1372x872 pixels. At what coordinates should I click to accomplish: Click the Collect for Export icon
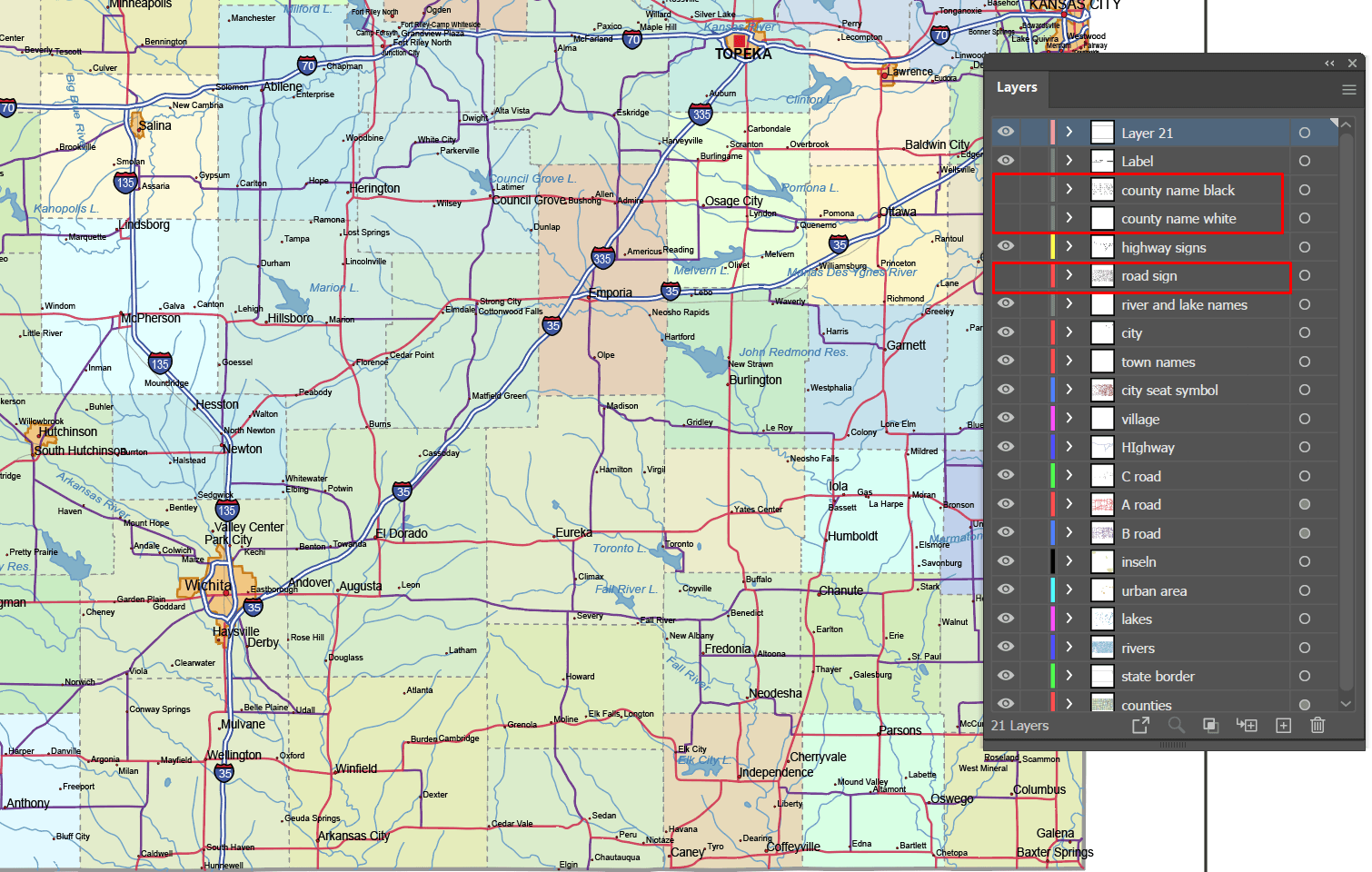[1142, 725]
